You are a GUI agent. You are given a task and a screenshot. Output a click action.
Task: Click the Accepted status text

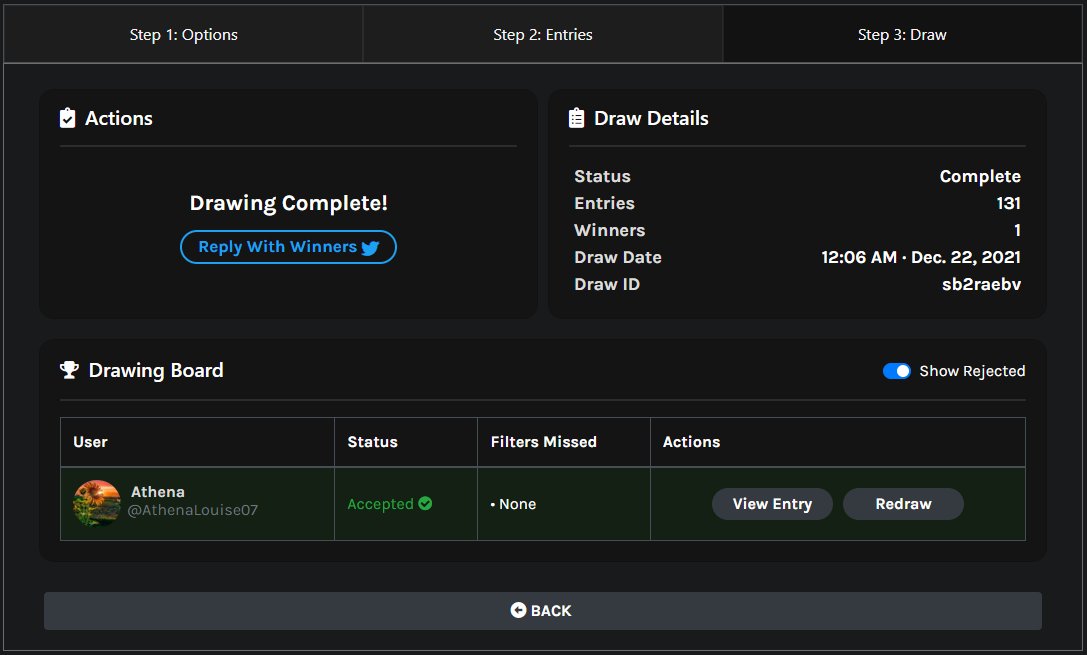(380, 504)
